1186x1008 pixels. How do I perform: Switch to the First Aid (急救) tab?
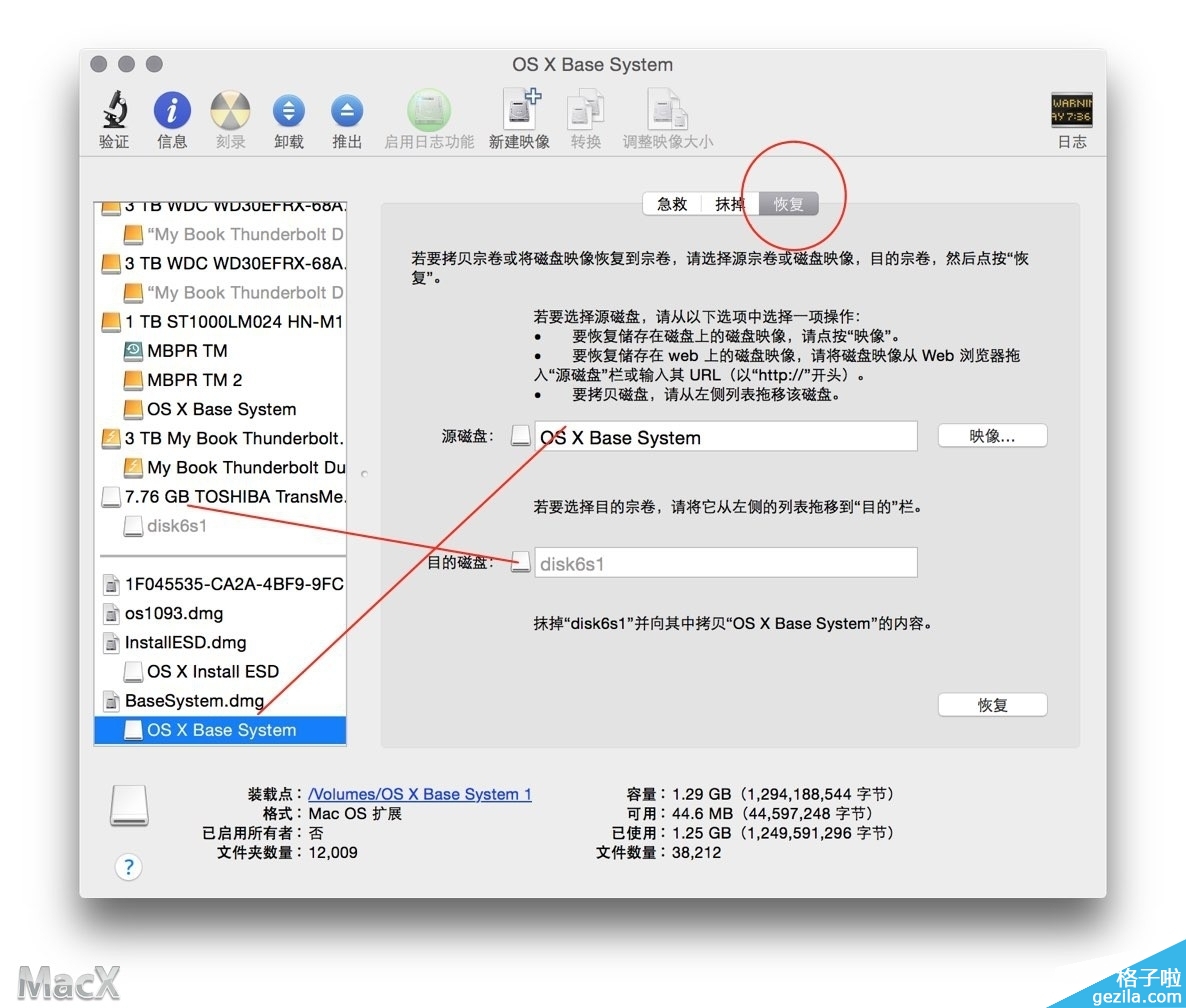[672, 204]
